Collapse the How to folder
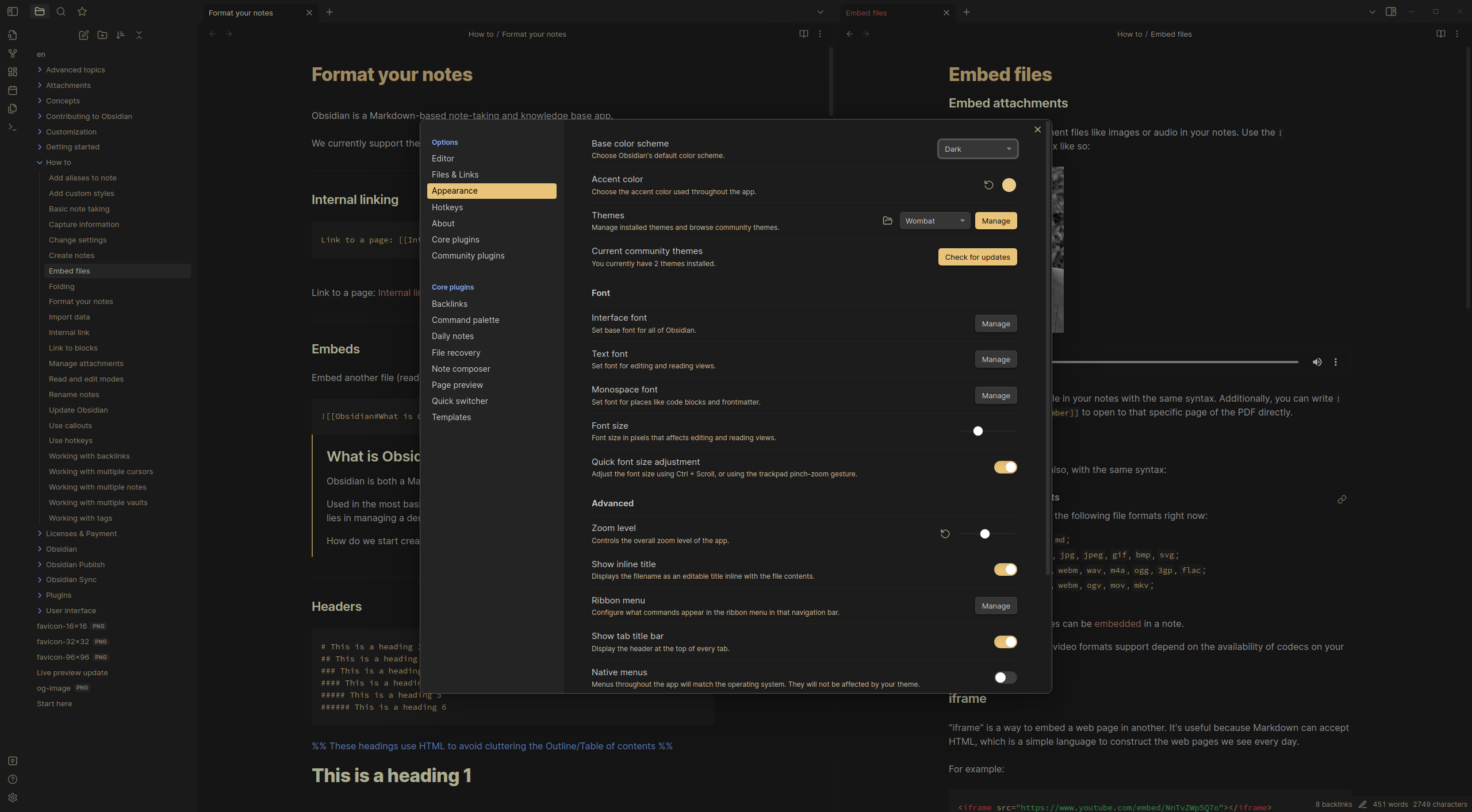 tap(40, 162)
